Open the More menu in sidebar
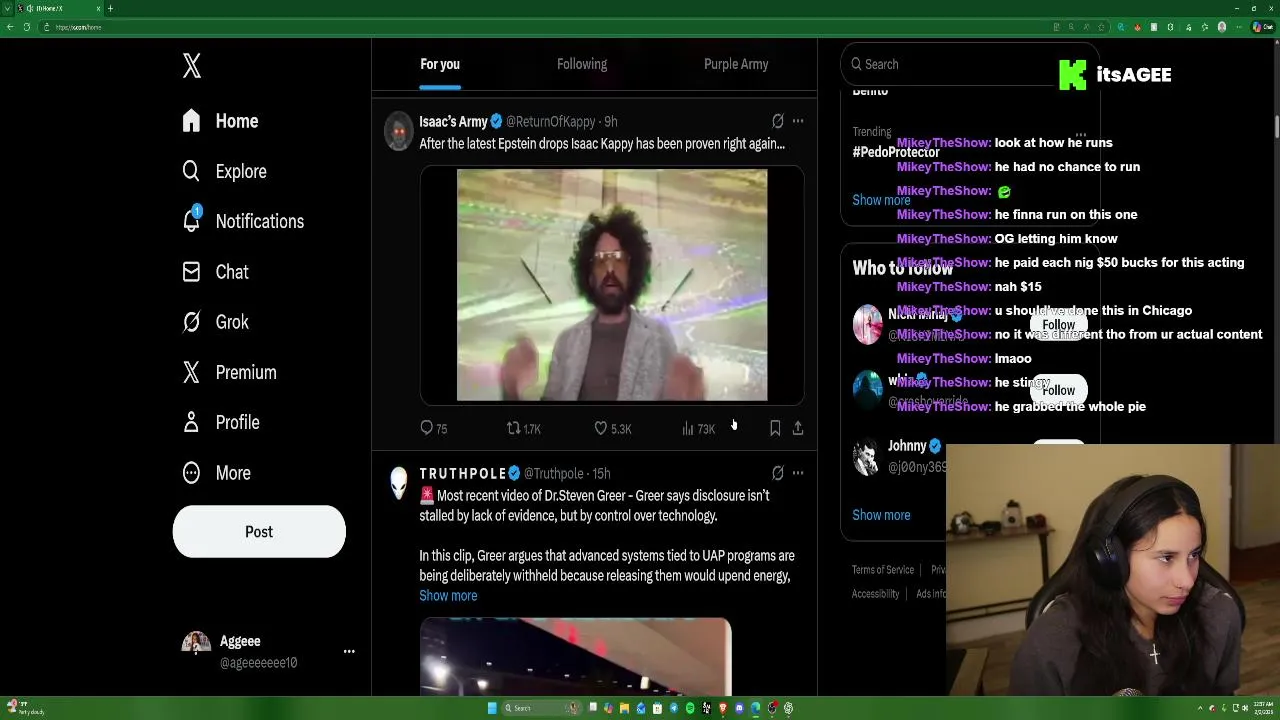The image size is (1280, 720). (x=216, y=473)
